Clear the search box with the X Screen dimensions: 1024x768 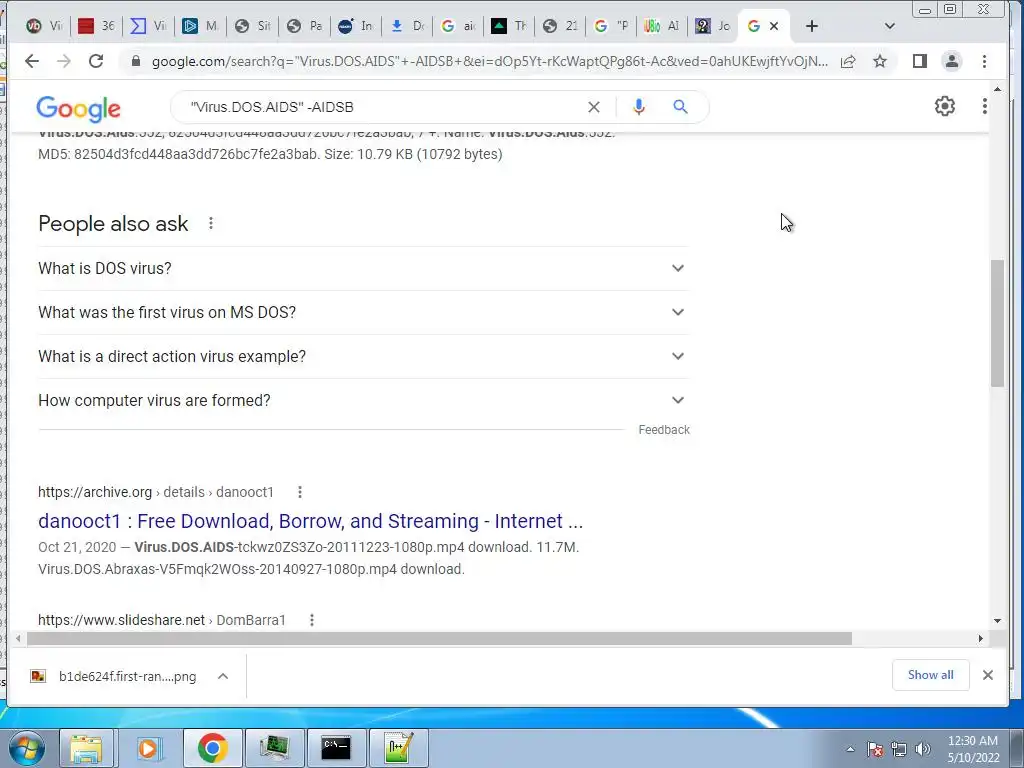(x=594, y=107)
